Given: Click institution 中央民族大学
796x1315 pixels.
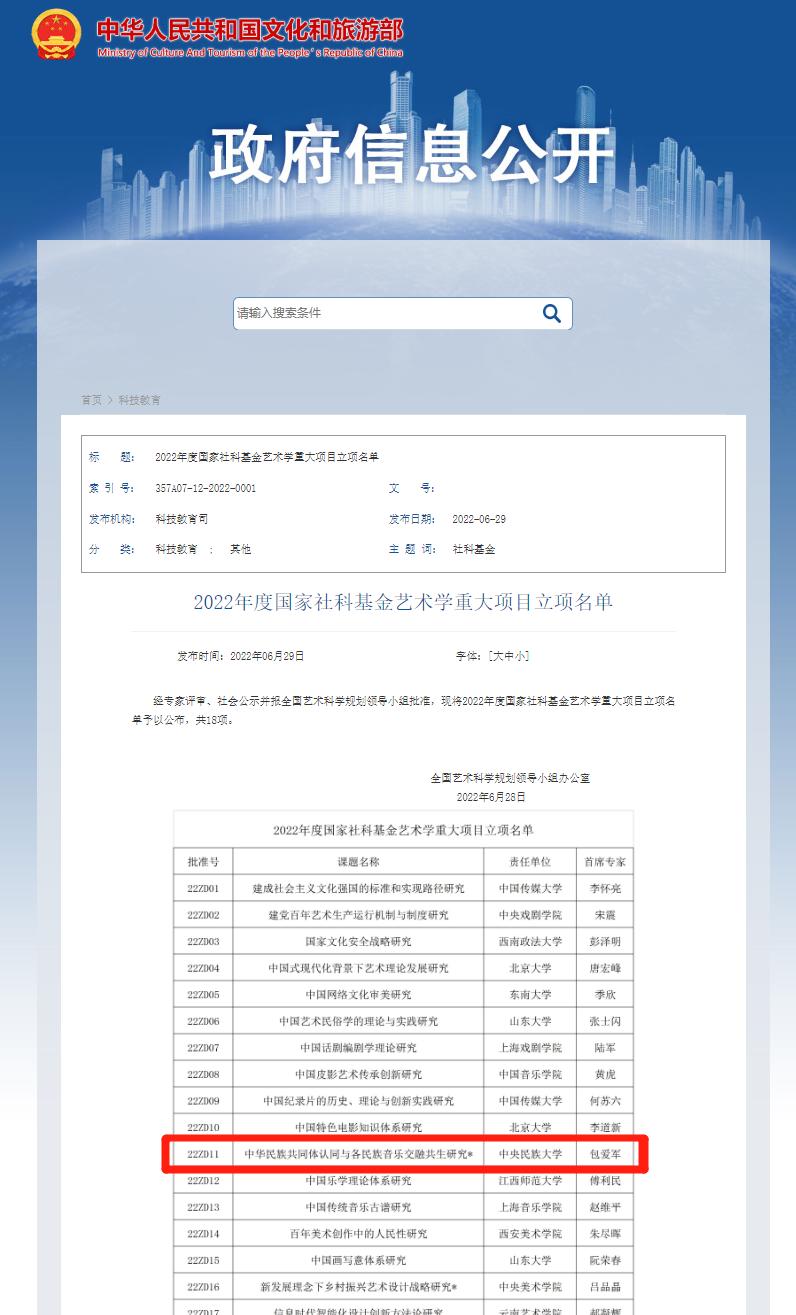Looking at the screenshot, I should (x=530, y=1154).
